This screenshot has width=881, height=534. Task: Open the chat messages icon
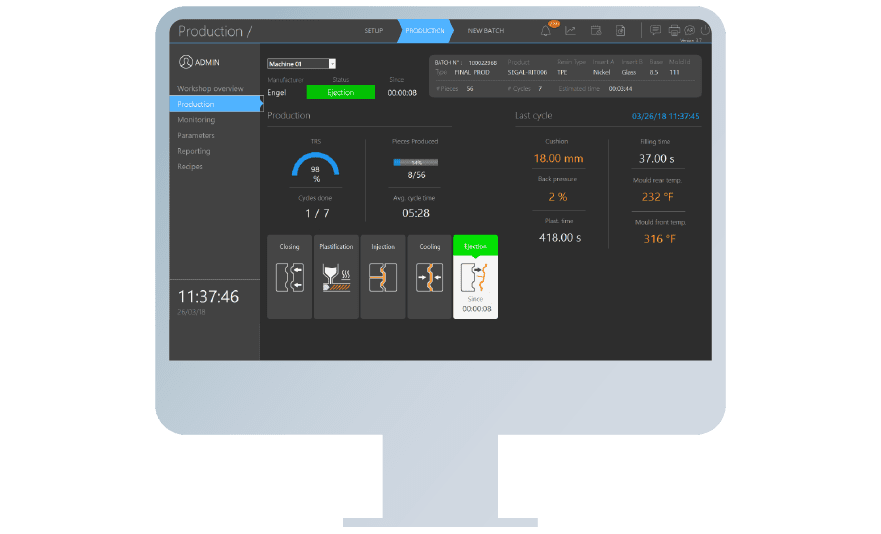655,31
